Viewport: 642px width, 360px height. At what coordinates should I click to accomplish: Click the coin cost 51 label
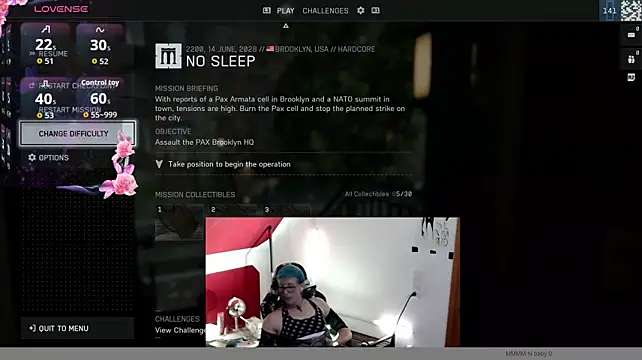[45, 61]
